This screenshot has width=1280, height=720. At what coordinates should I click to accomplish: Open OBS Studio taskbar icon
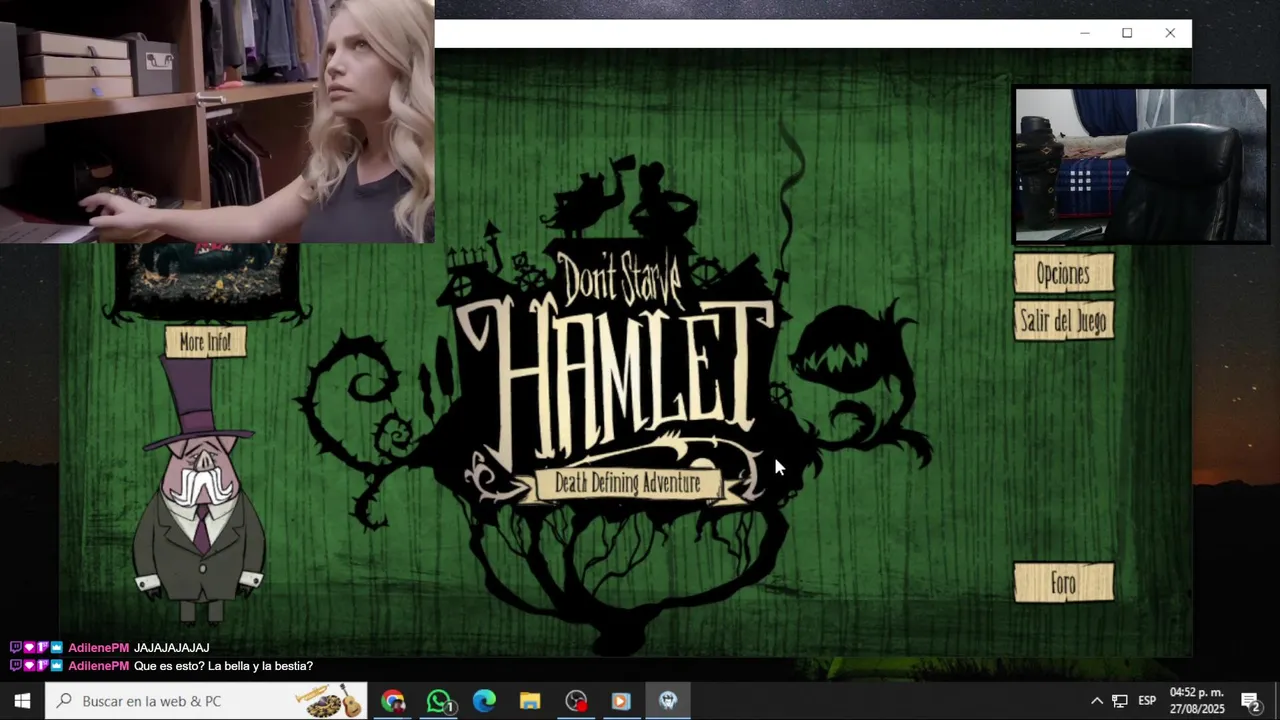tap(576, 701)
